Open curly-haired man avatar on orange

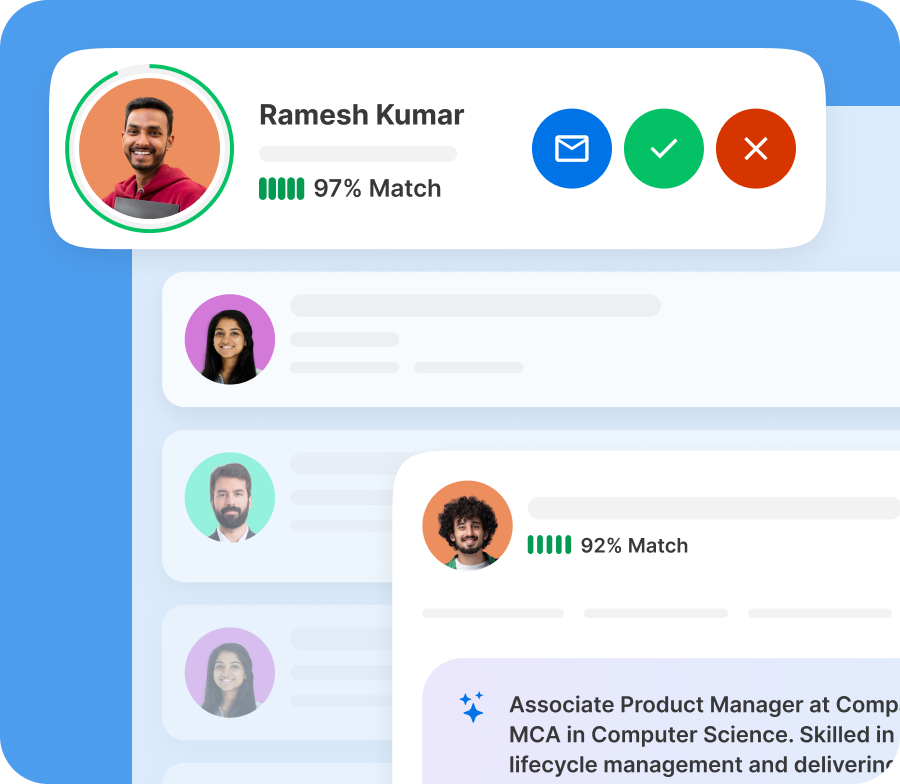(x=467, y=525)
